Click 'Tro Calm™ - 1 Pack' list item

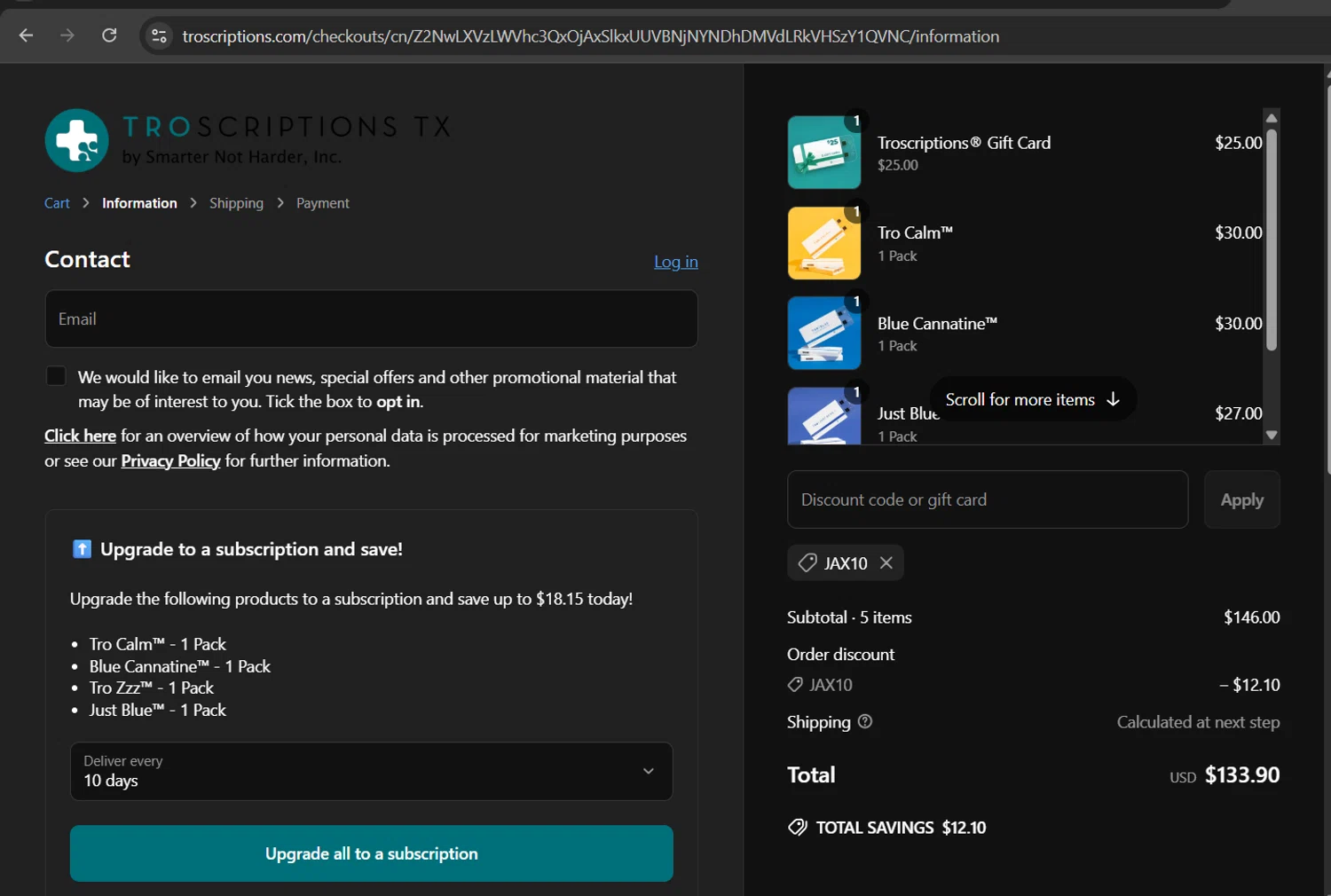click(x=158, y=644)
